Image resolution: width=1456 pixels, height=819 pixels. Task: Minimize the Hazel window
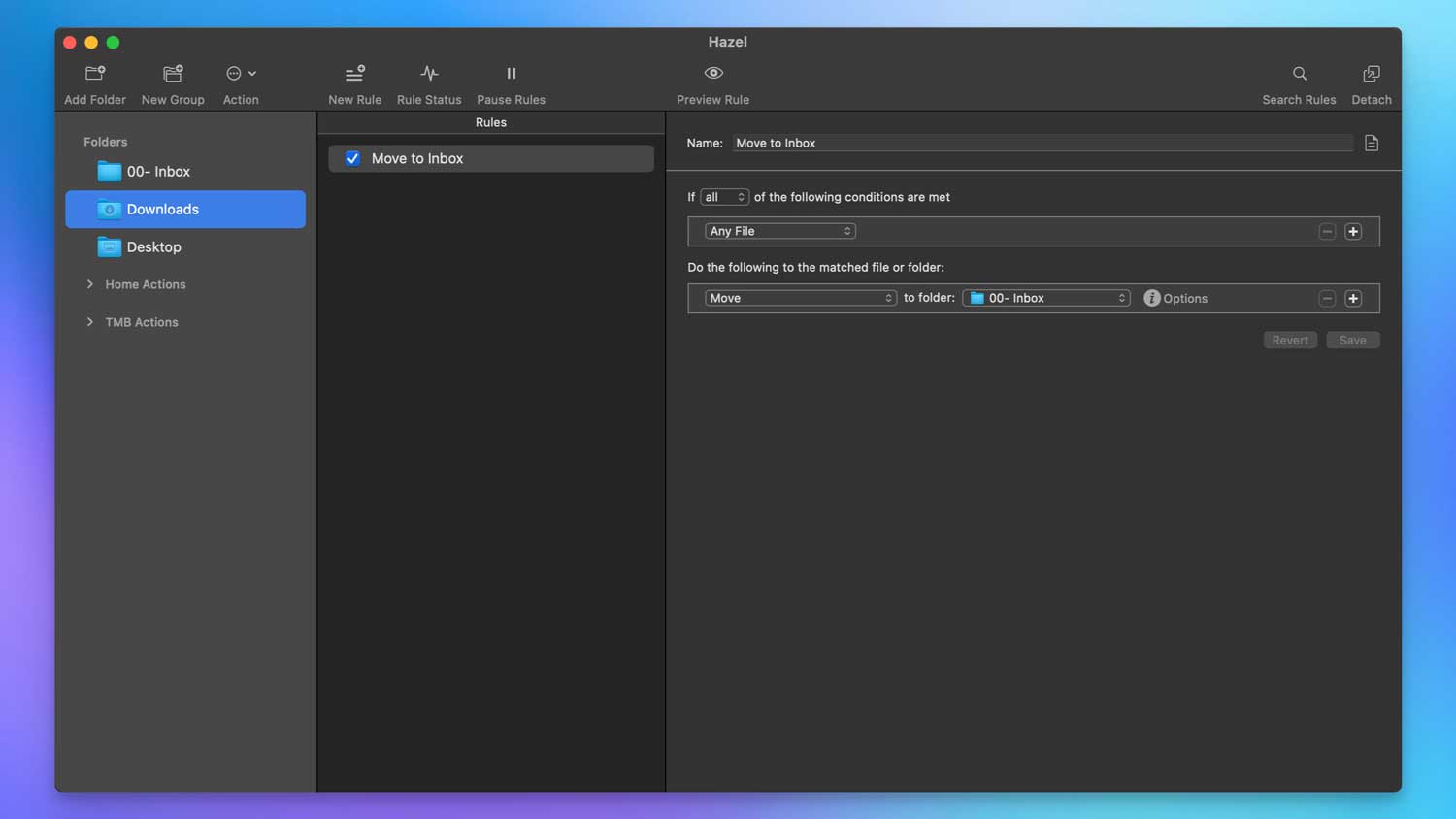[91, 43]
